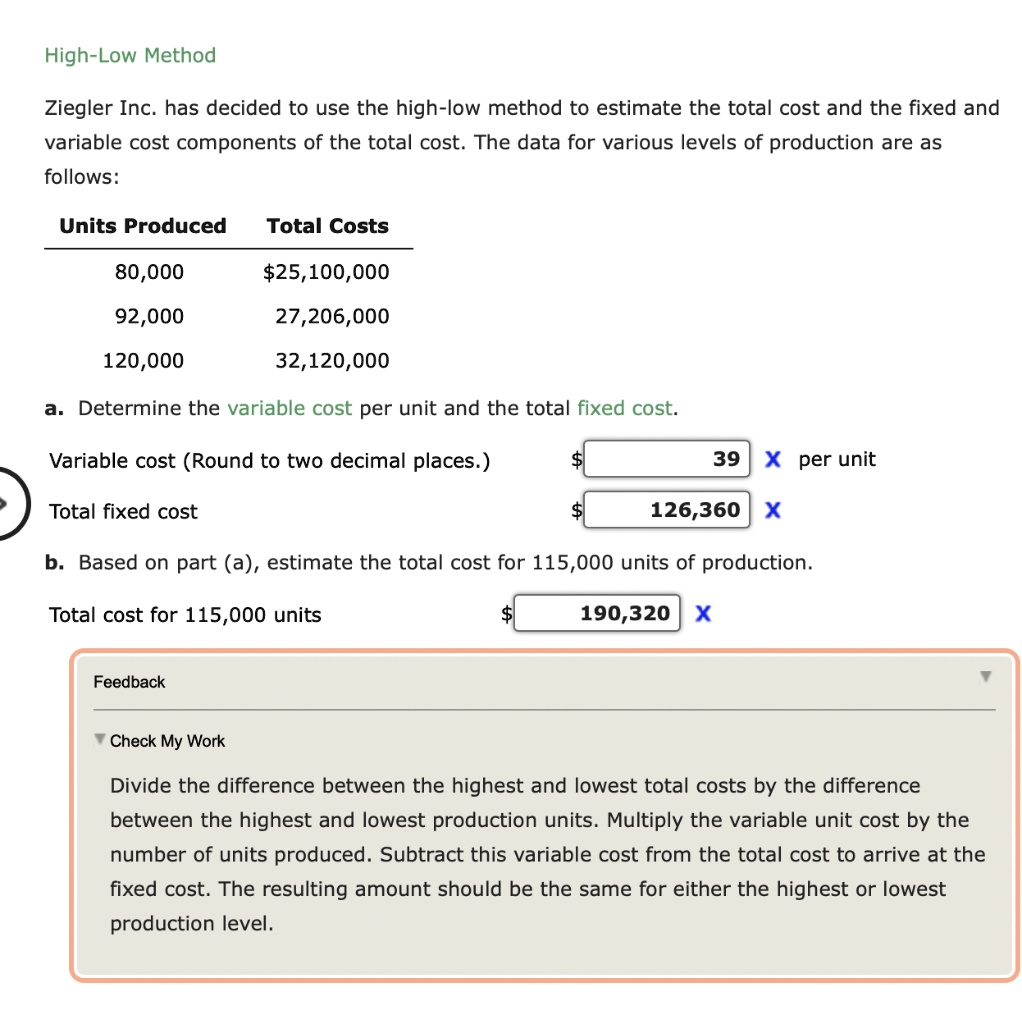
Task: Select the total cost input showing 190,320
Action: click(597, 613)
